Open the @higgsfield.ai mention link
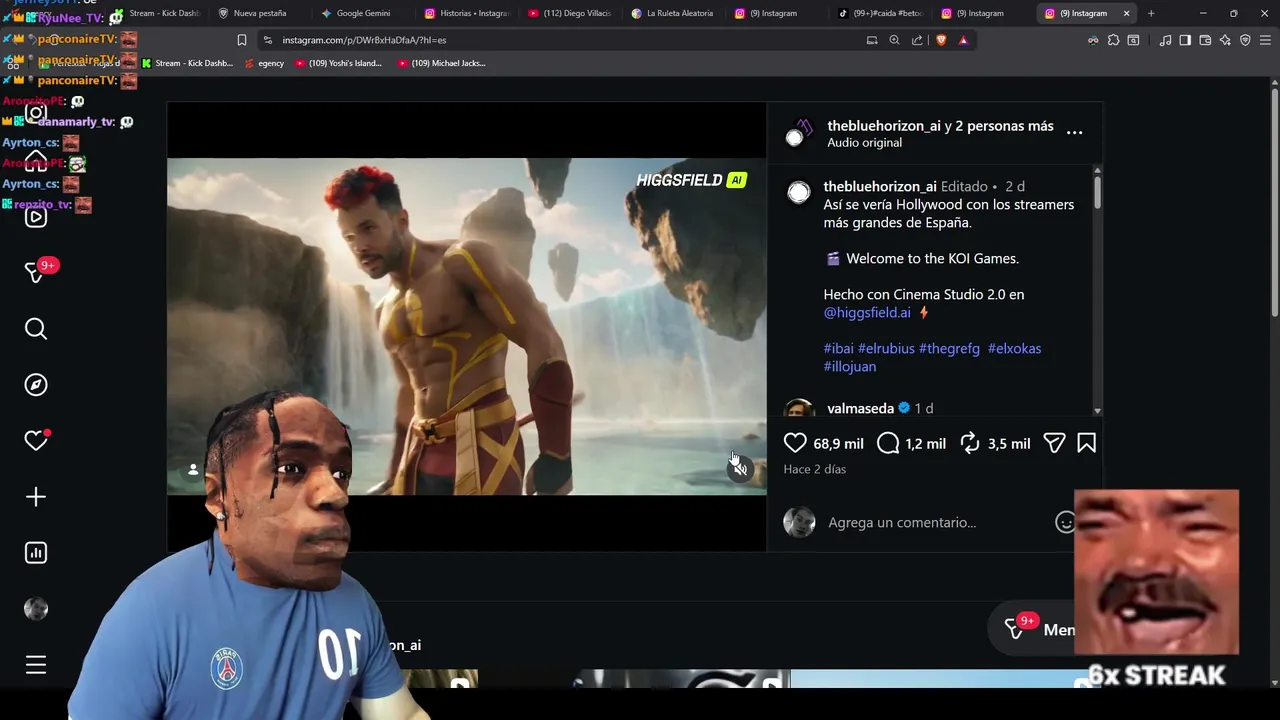1280x720 pixels. pyautogui.click(x=867, y=312)
